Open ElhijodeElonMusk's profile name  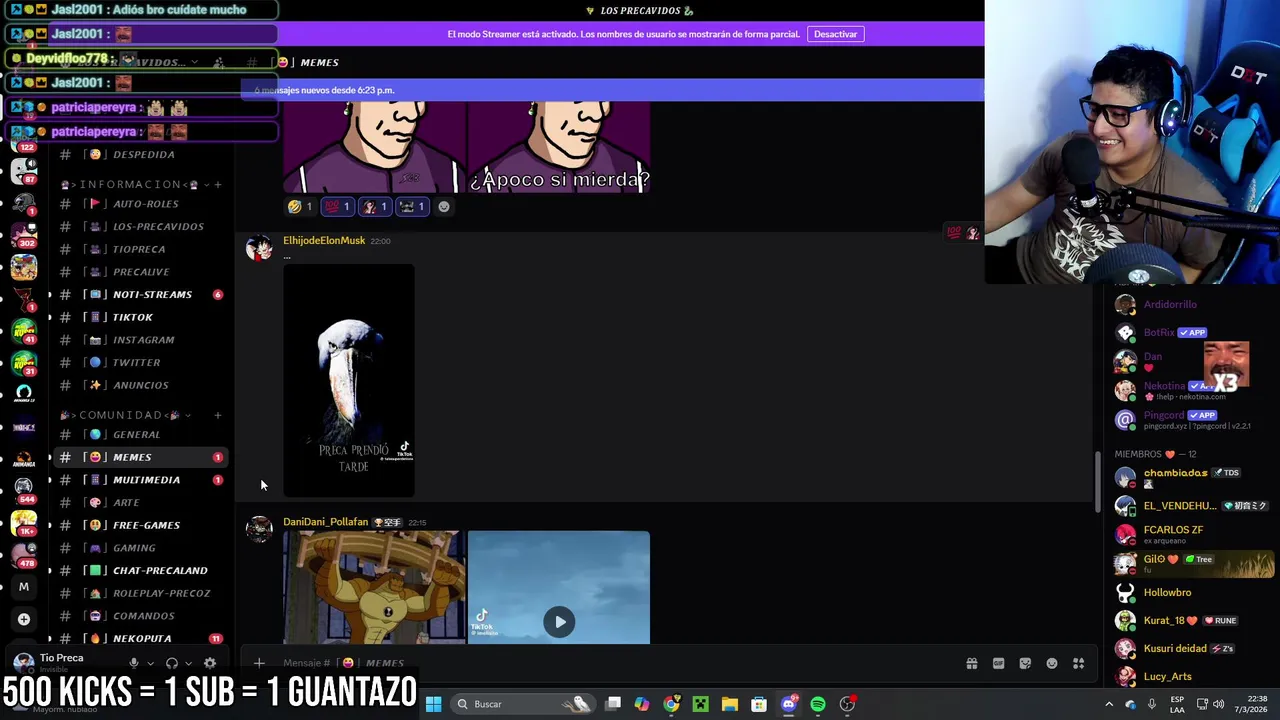click(324, 240)
